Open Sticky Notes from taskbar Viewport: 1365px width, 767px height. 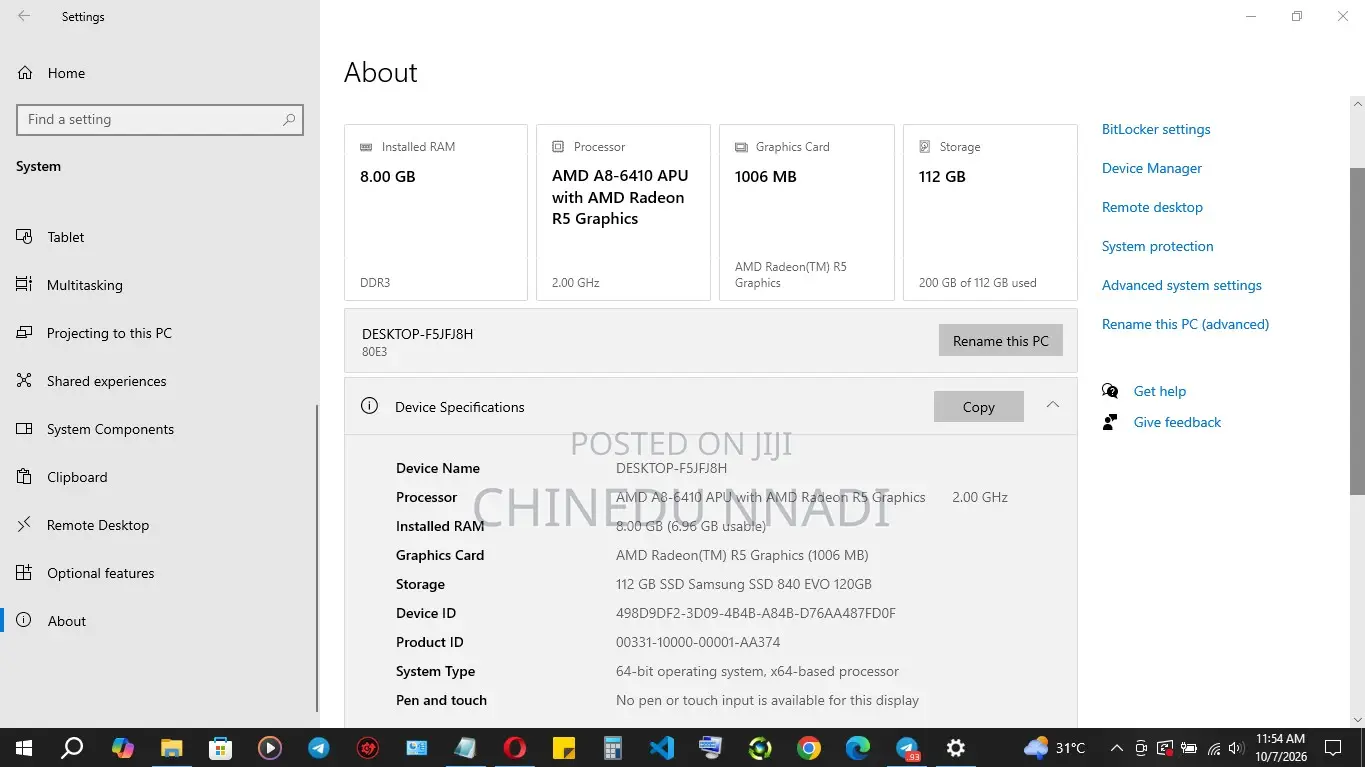click(563, 748)
